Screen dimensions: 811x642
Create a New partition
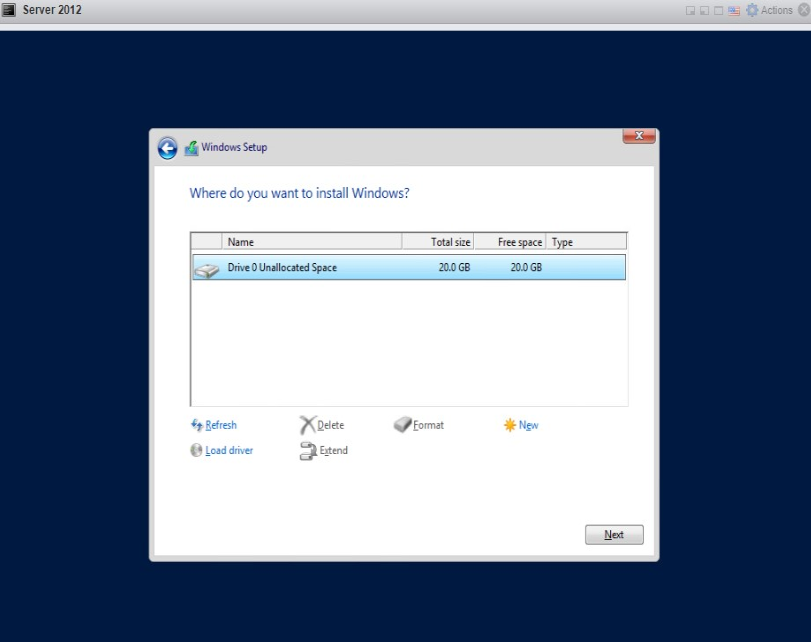[x=521, y=425]
